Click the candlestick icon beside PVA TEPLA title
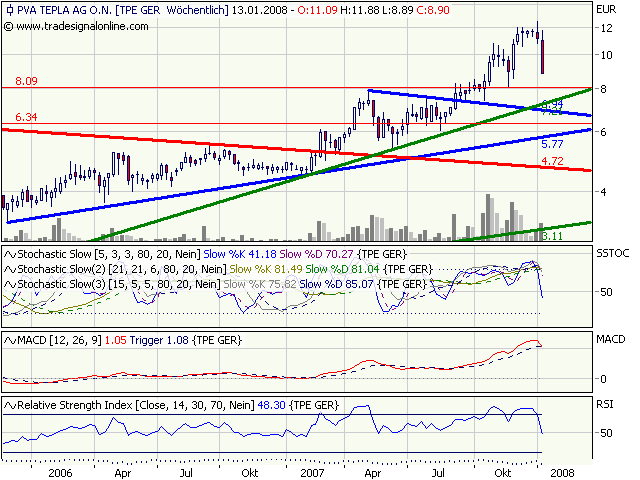 9,10
